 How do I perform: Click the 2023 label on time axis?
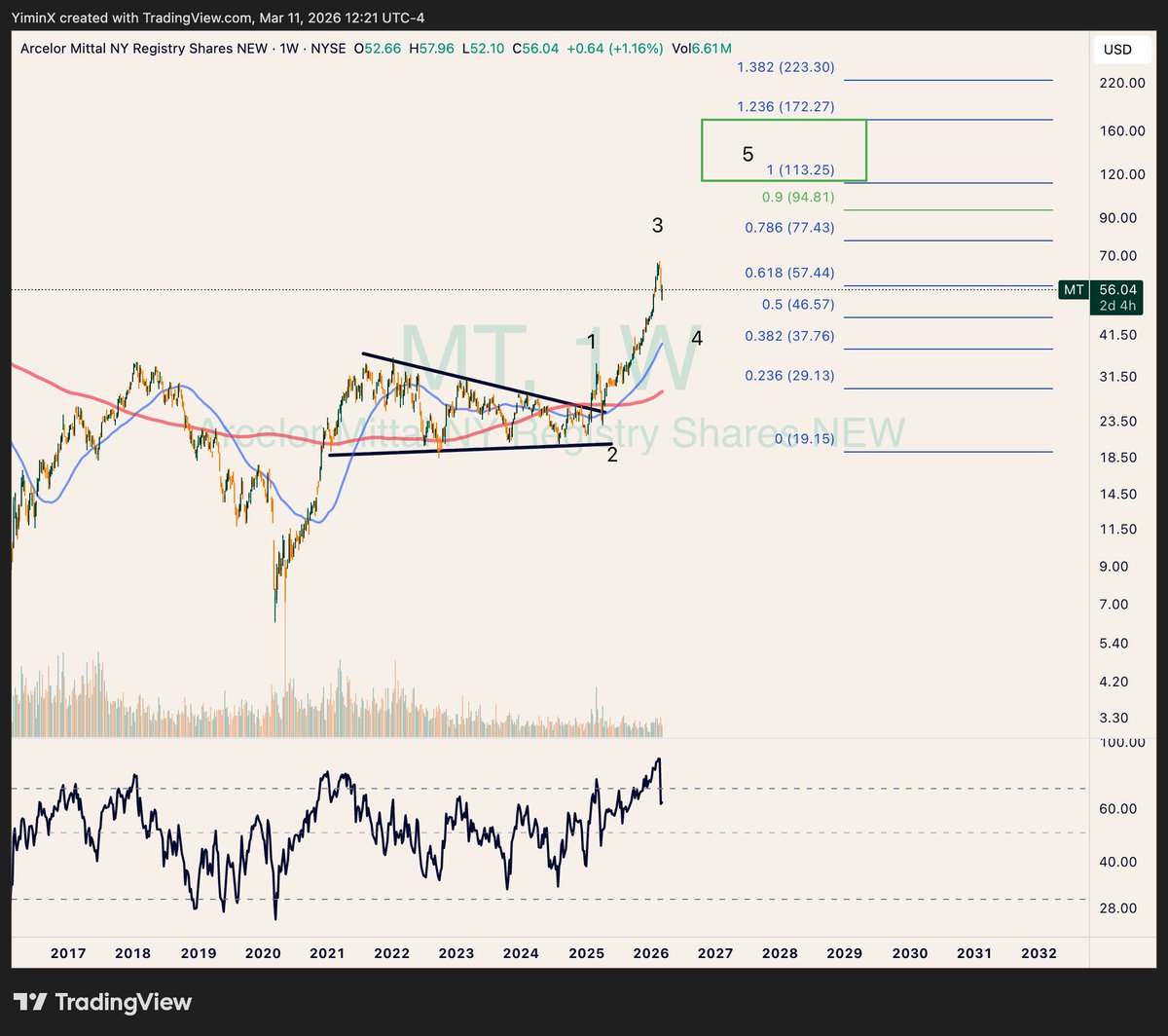[x=456, y=953]
